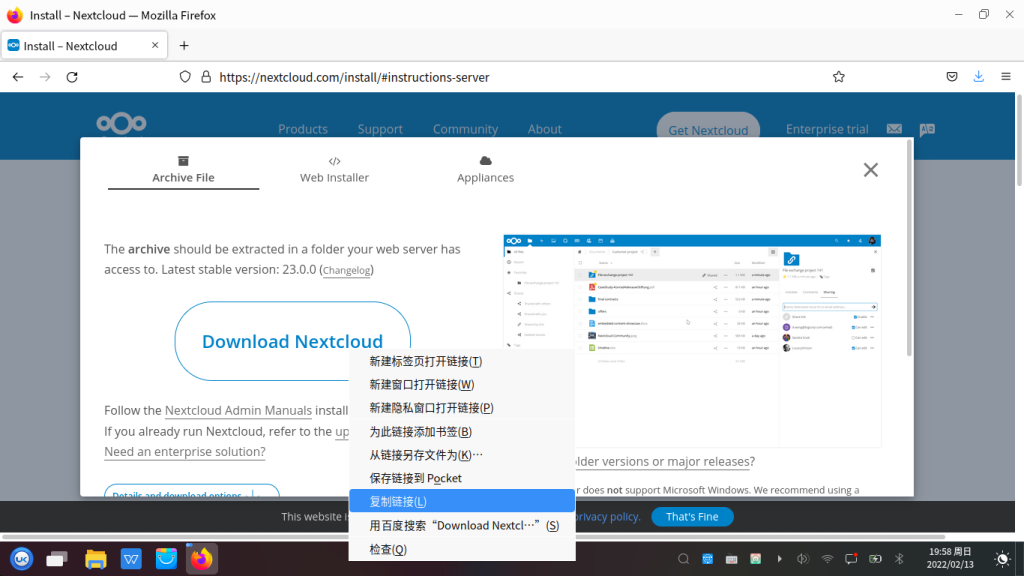Go back using the browser back arrow
The width and height of the screenshot is (1024, 576).
click(x=18, y=77)
